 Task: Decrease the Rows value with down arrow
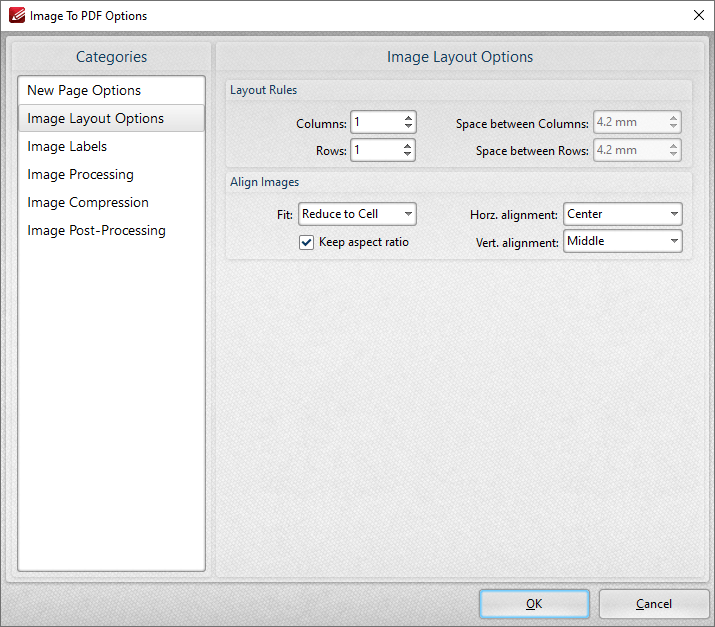click(408, 154)
